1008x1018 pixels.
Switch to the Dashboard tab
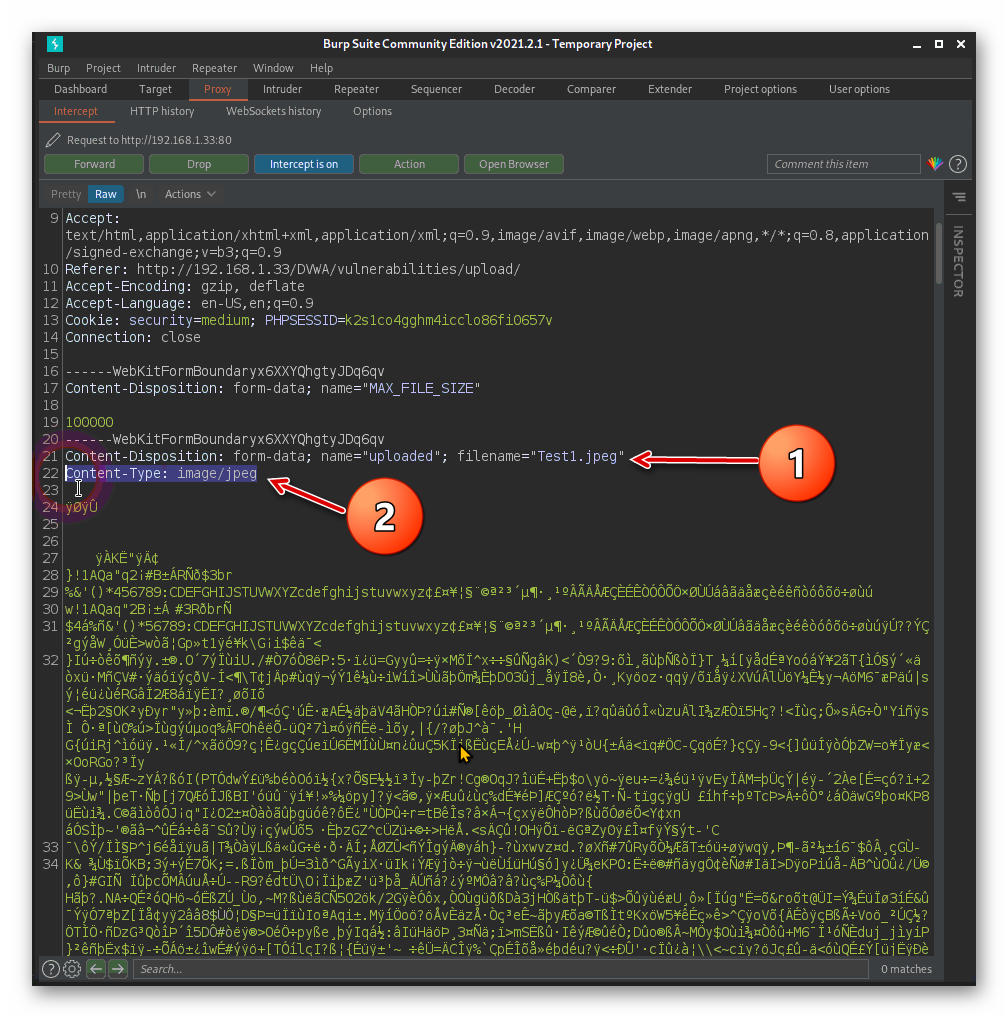[80, 90]
